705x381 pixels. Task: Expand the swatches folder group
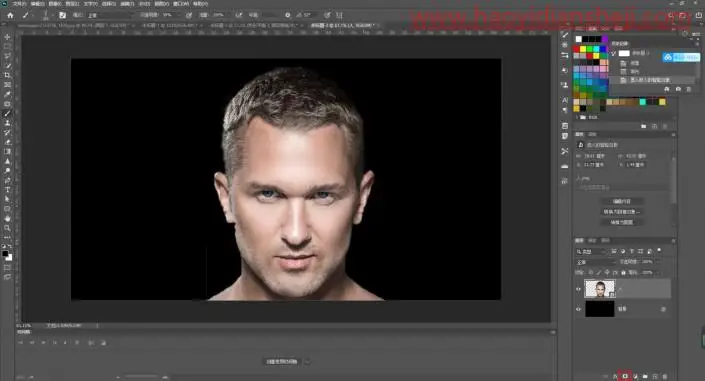pos(577,117)
